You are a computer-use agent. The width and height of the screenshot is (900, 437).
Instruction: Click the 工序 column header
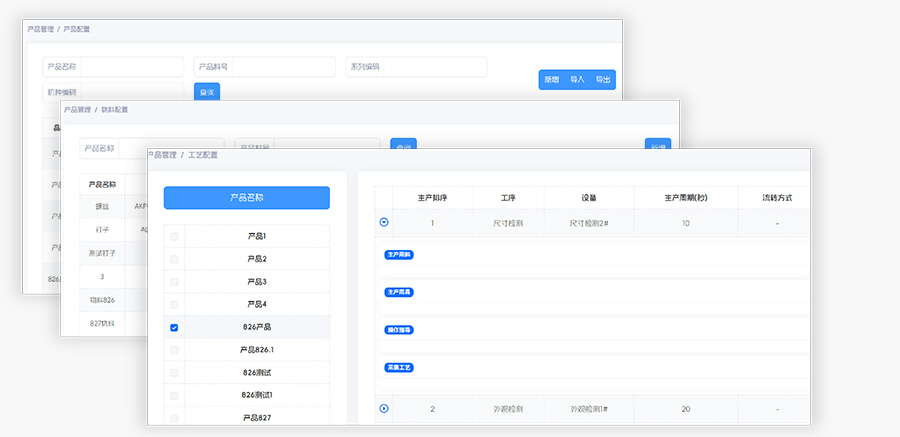point(507,198)
